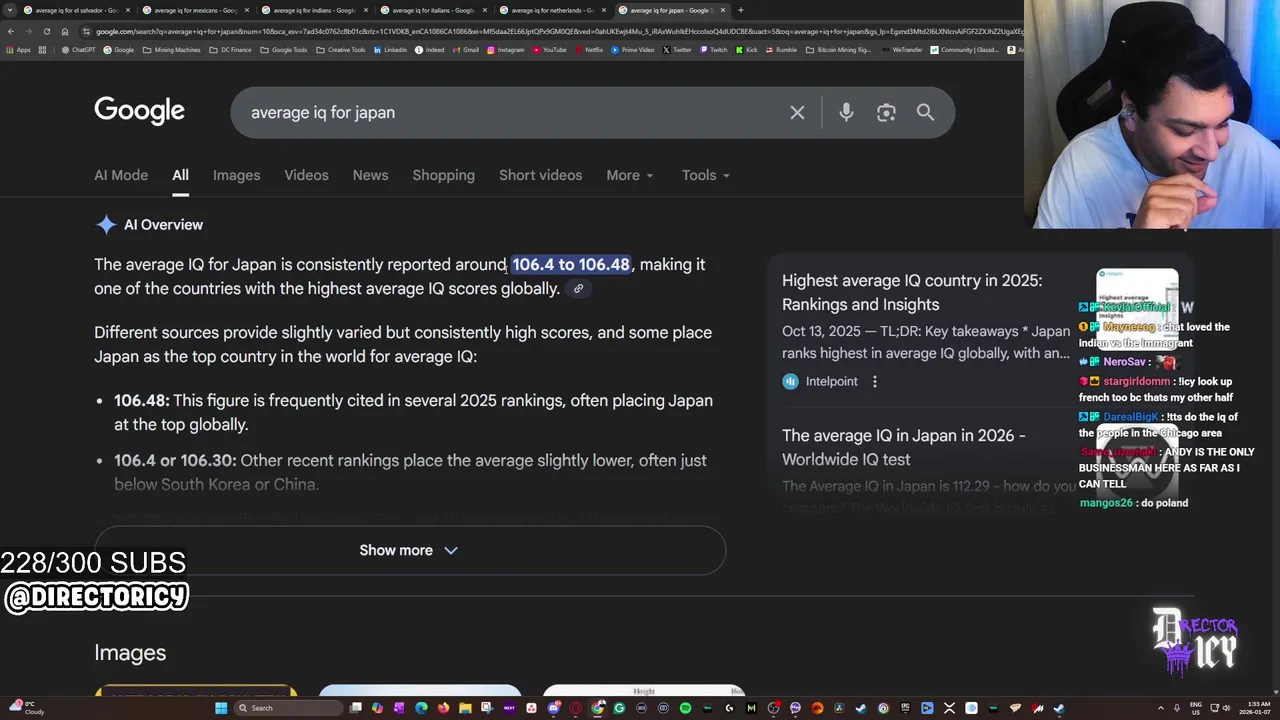The height and width of the screenshot is (720, 1280).
Task: Click the browser back arrow
Action: (x=10, y=31)
